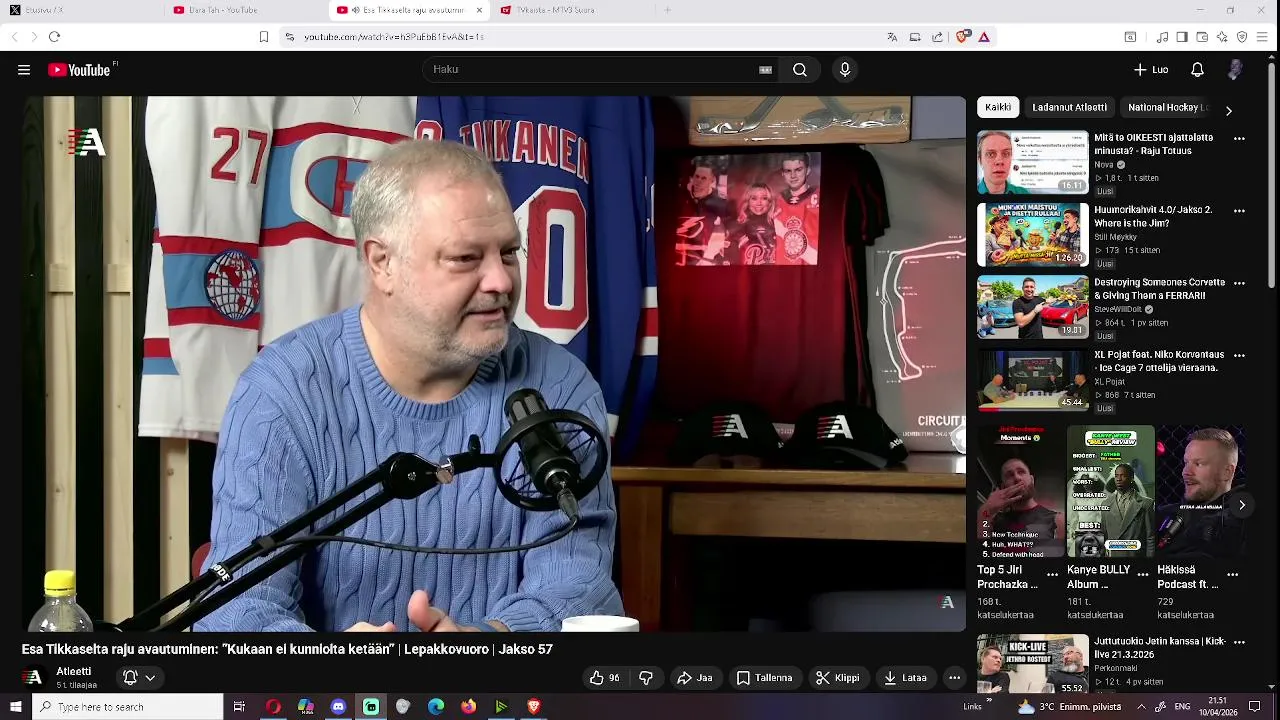
Task: Switch to the X browser tab
Action: pos(80,10)
